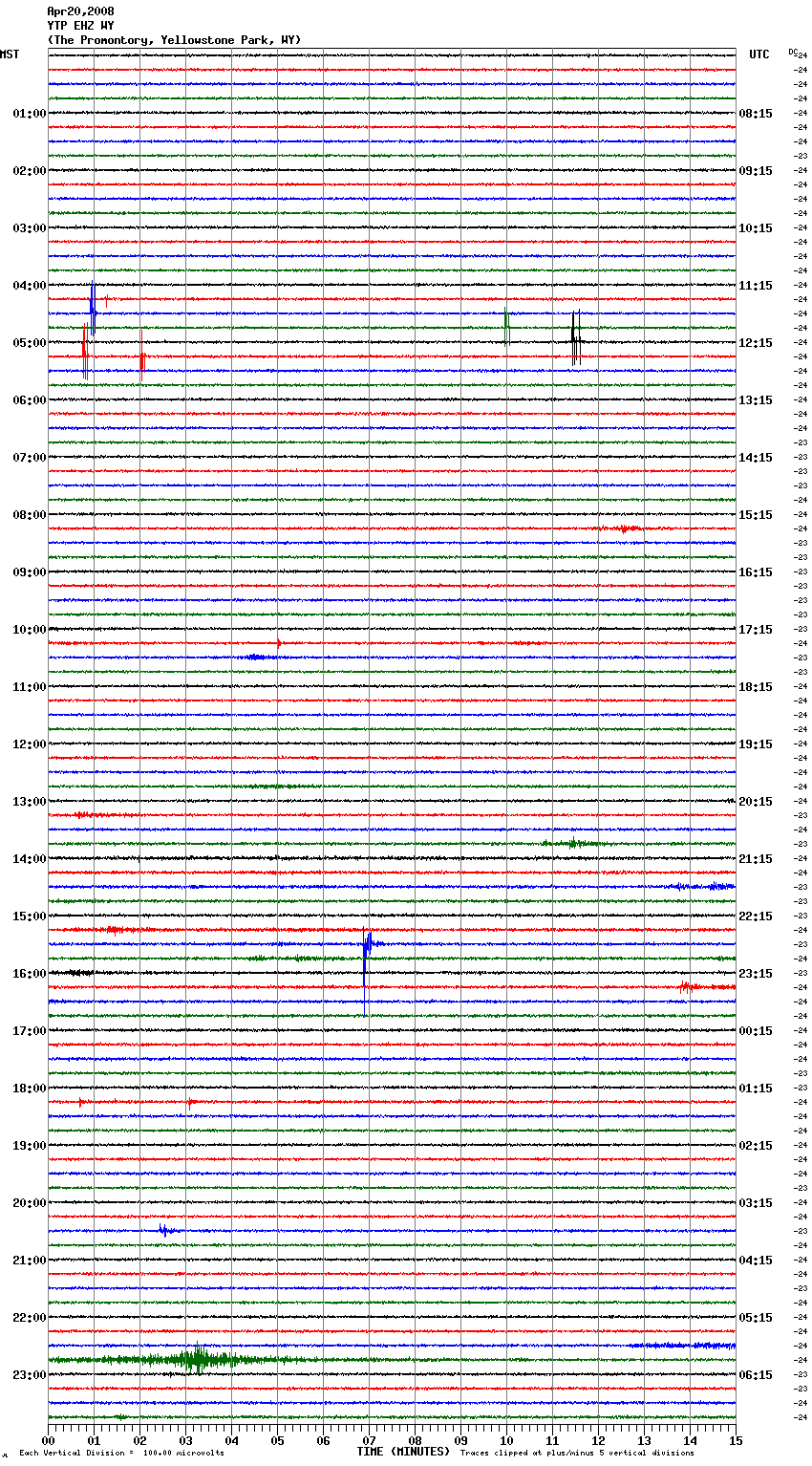Viewport: 812px width, 1466px height.
Task: Click the "13:15" UTC time label
Action: click(x=756, y=400)
